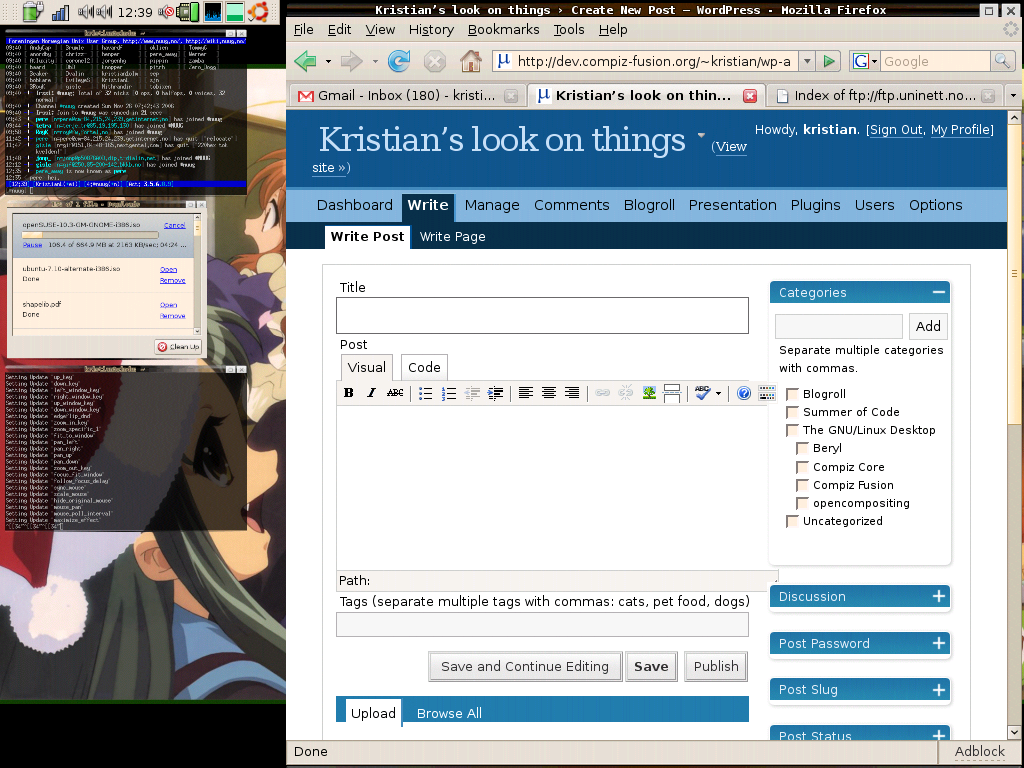
Task: Center align the post text
Action: tap(549, 393)
